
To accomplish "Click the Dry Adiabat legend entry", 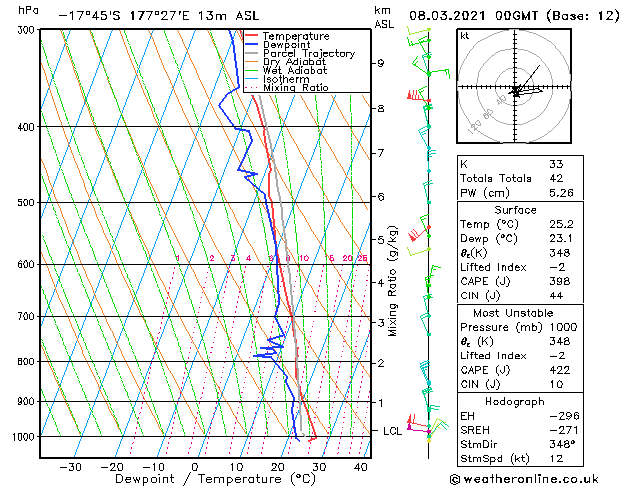I will [x=285, y=62].
